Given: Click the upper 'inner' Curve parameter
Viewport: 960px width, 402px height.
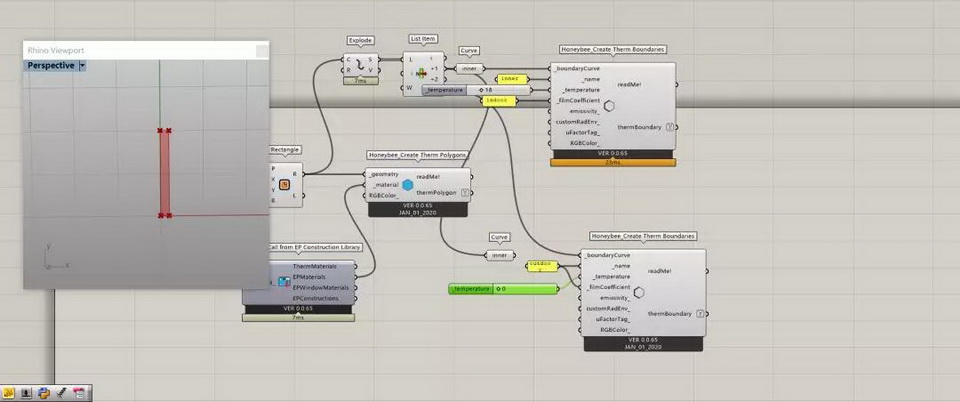Looking at the screenshot, I should (x=469, y=69).
